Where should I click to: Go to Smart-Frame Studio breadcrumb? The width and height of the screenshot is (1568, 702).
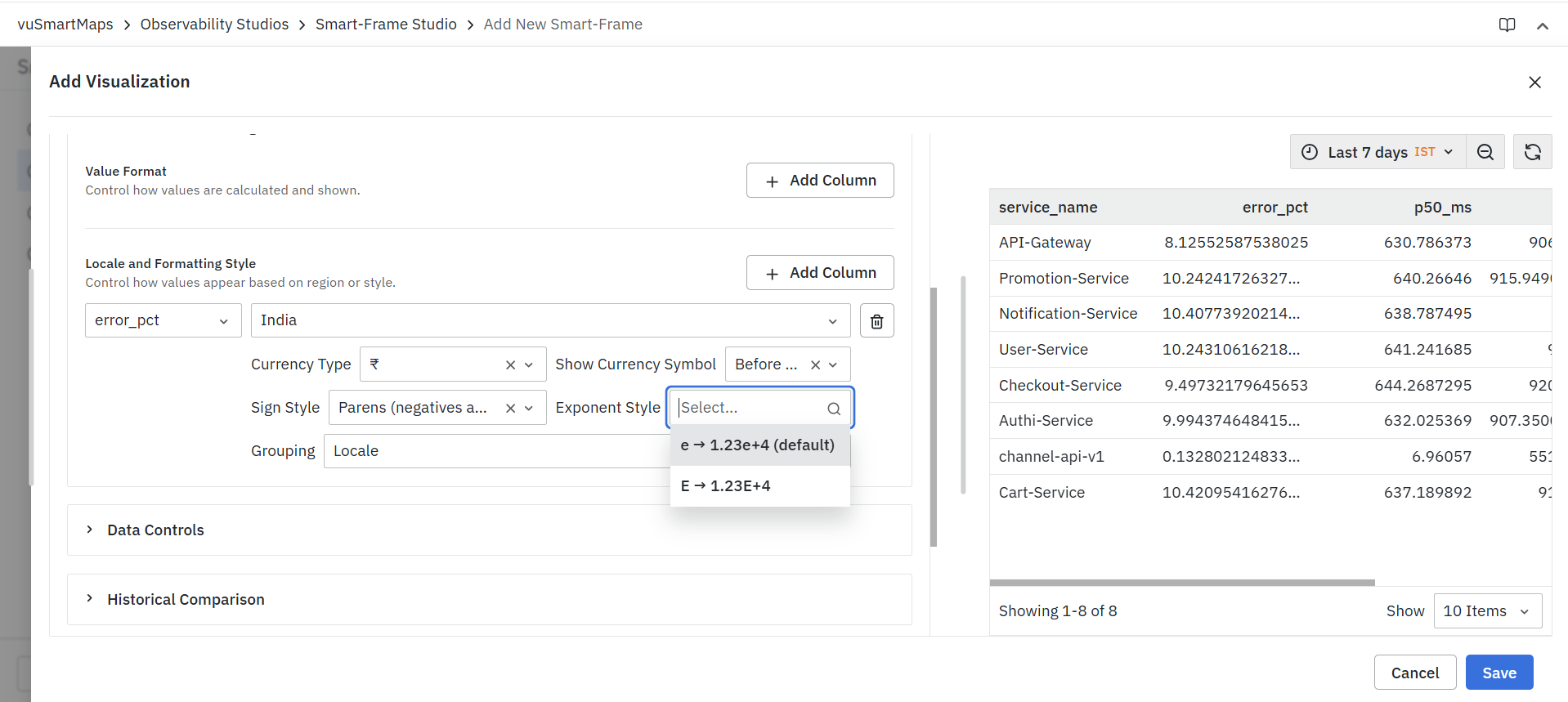386,25
